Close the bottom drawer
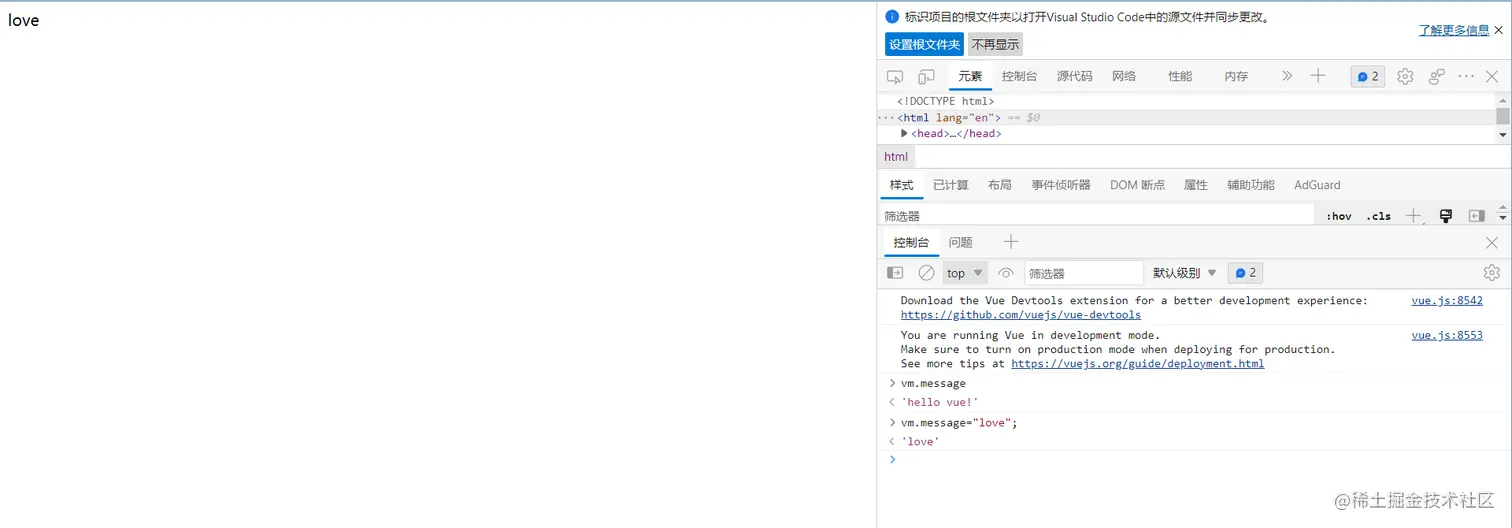The width and height of the screenshot is (1512, 528). click(1492, 242)
